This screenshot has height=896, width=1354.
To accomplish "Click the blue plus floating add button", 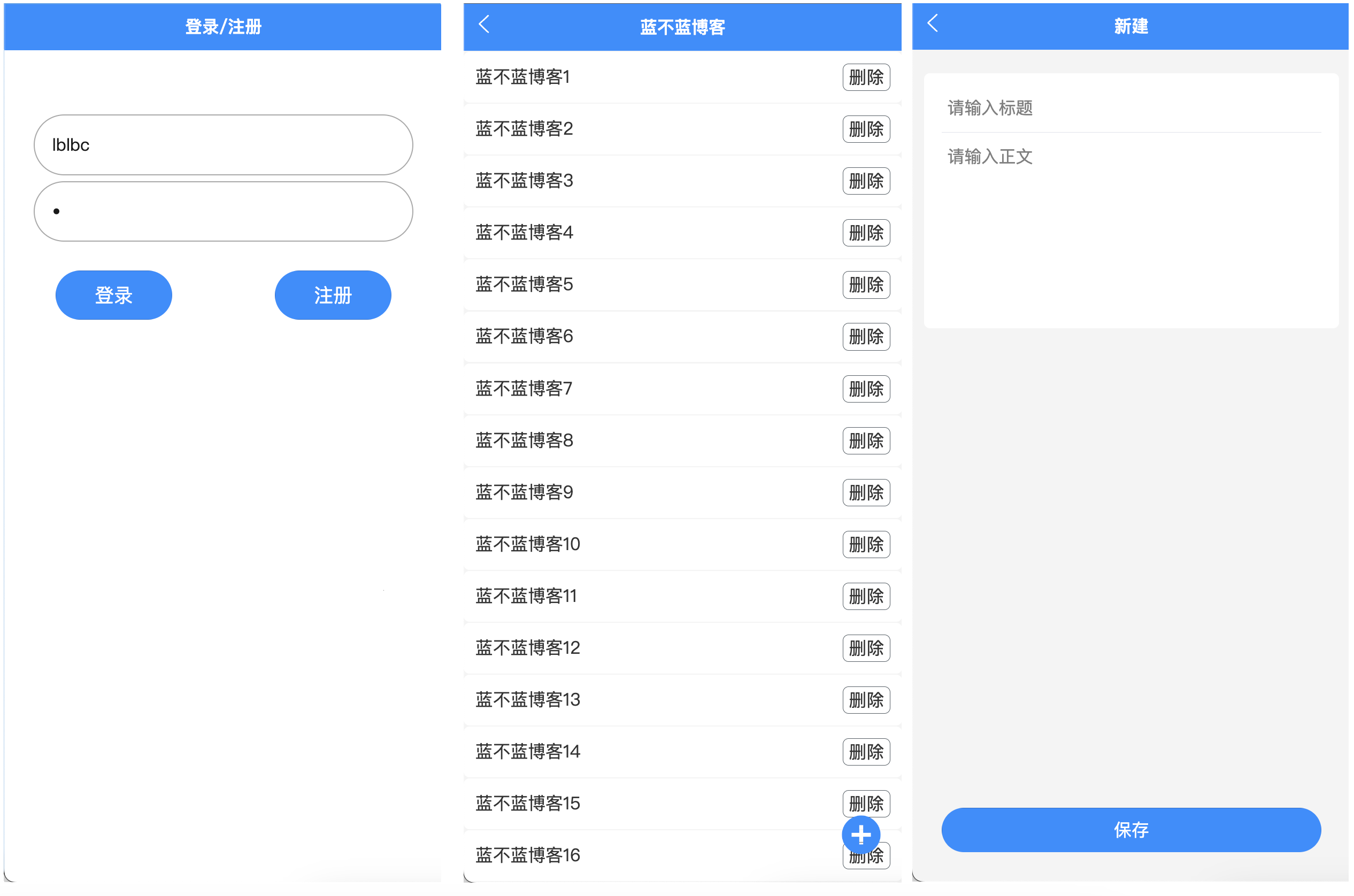I will (861, 835).
